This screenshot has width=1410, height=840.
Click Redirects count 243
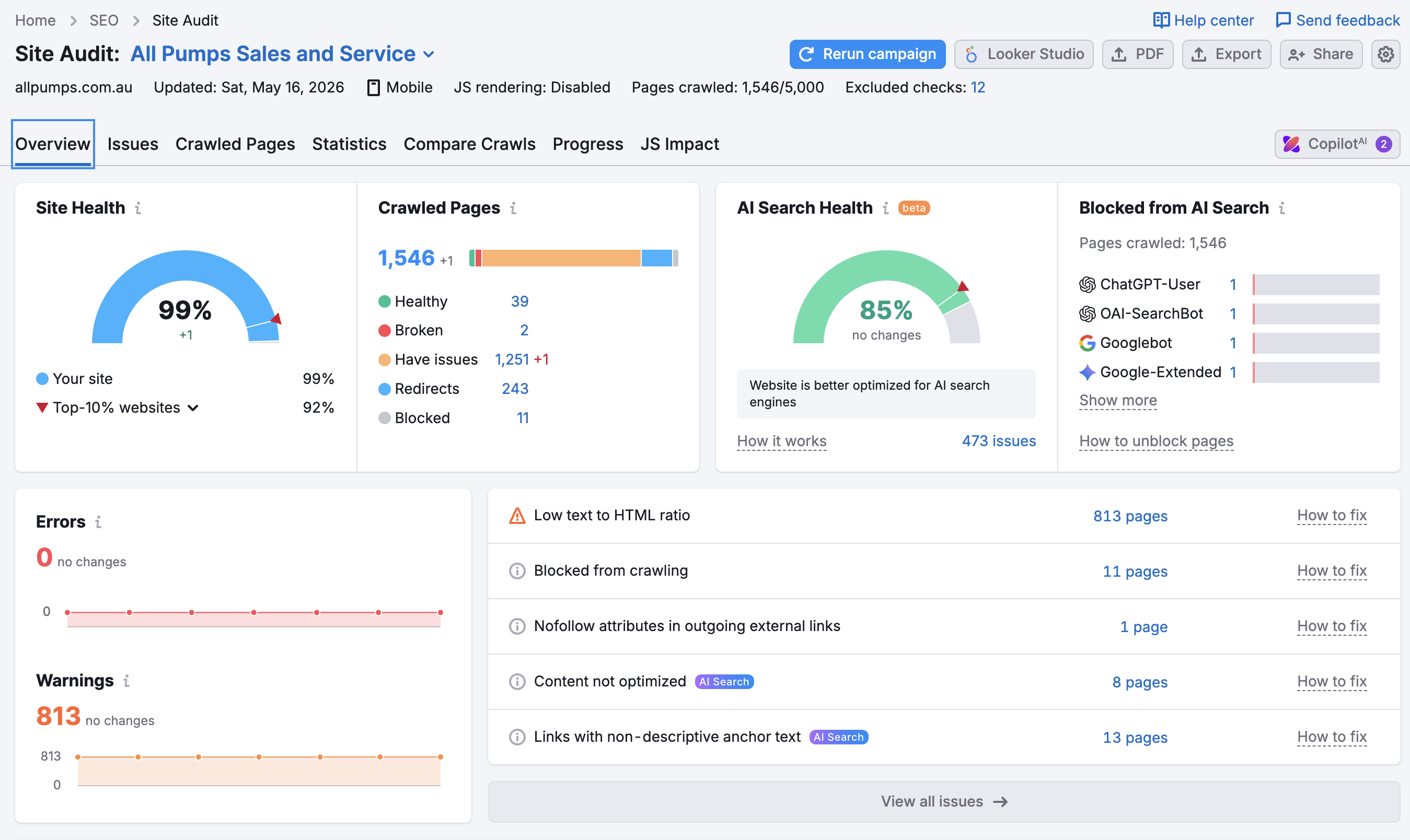[515, 389]
